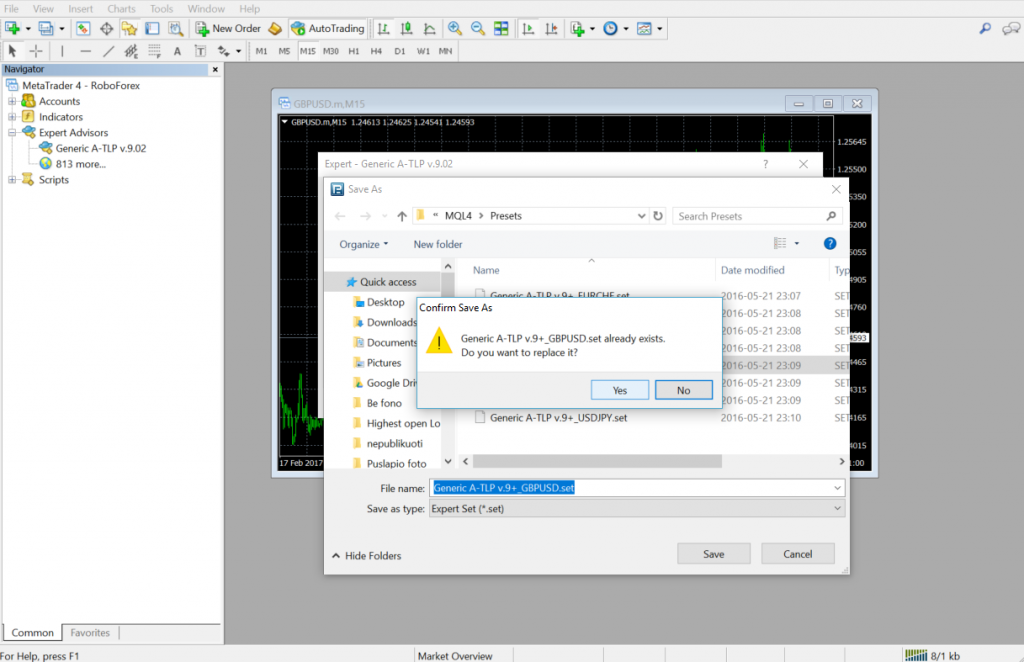Expand the Scripts tree node

click(12, 180)
